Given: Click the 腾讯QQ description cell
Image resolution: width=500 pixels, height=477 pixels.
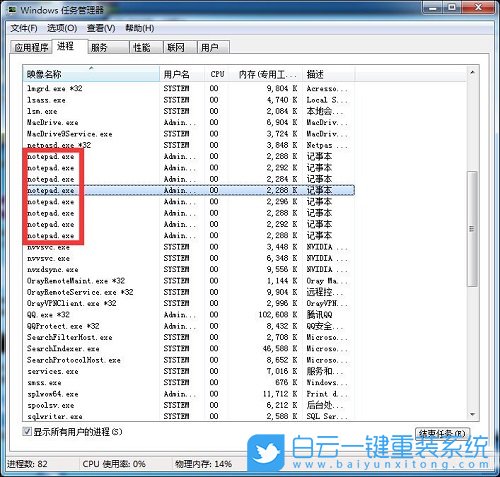Looking at the screenshot, I should (x=319, y=315).
